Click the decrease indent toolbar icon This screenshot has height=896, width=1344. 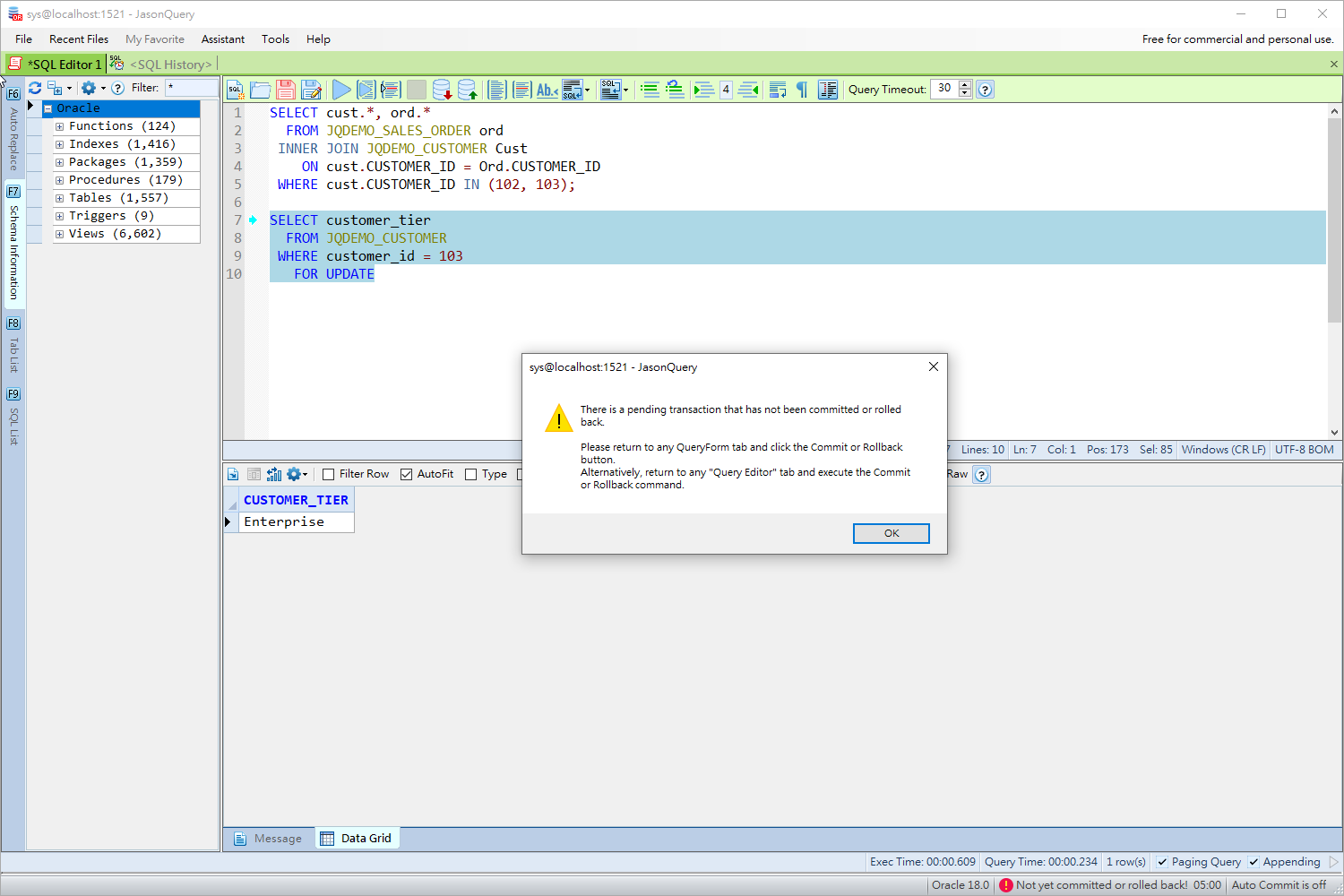tap(749, 90)
